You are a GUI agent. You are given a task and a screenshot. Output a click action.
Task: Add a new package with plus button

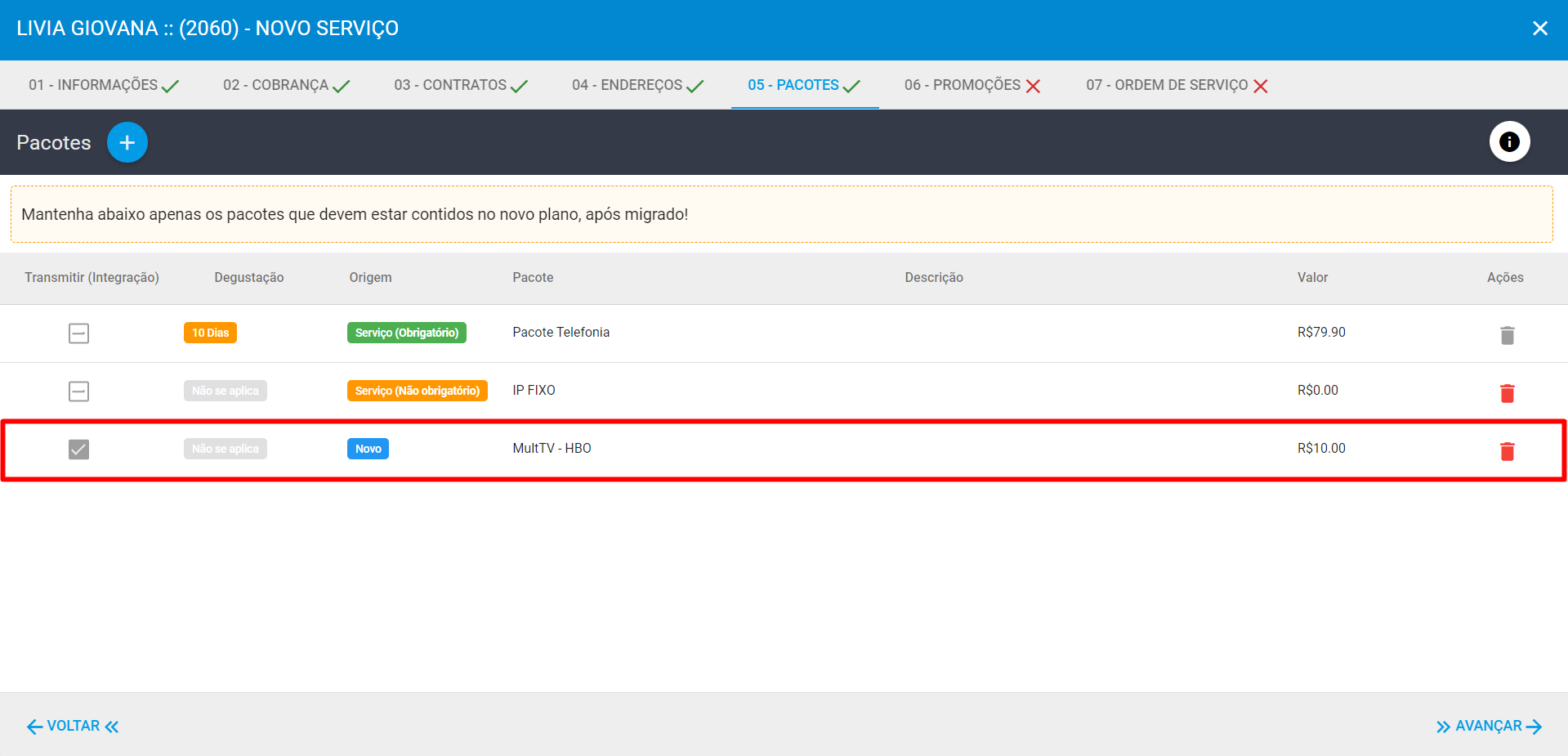pos(127,142)
